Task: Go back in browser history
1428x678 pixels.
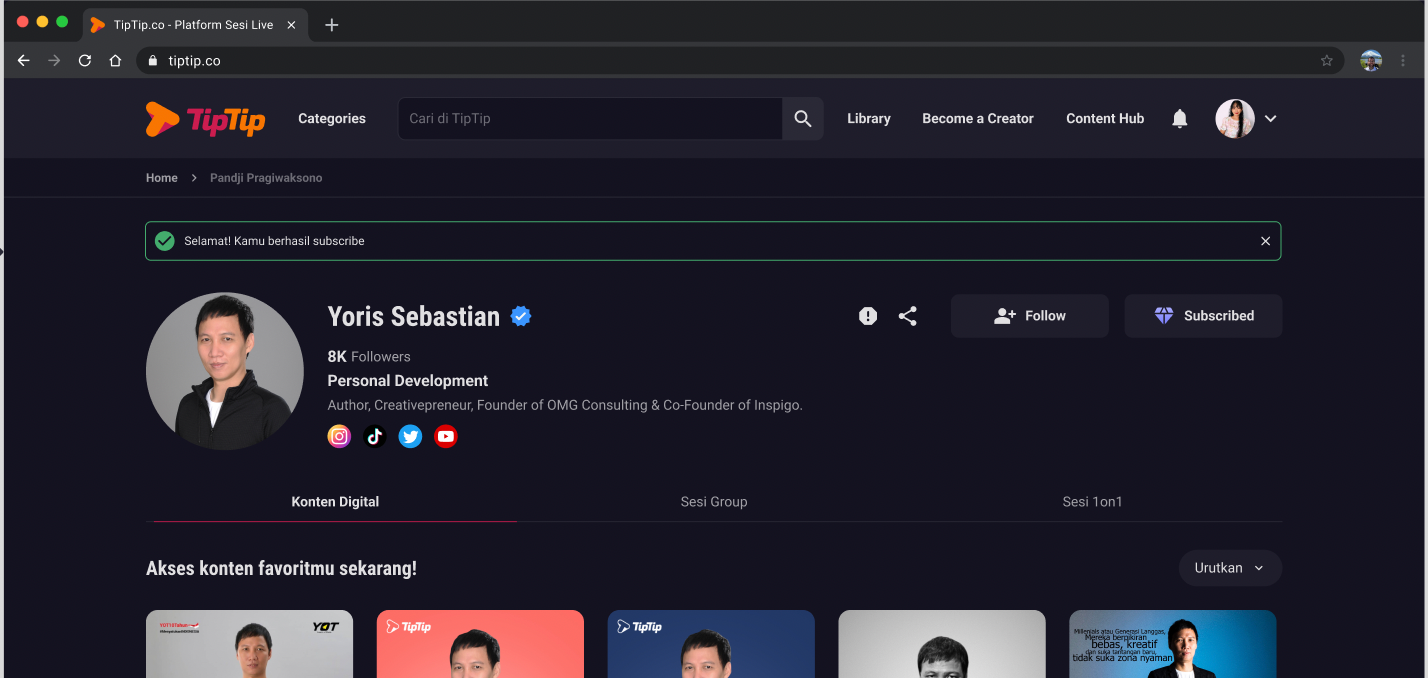Action: pos(24,60)
